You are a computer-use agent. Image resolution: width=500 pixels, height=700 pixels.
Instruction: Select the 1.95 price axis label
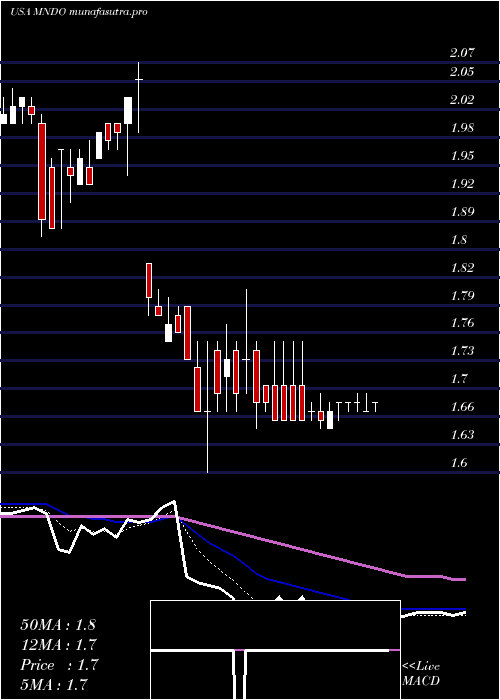pyautogui.click(x=462, y=155)
